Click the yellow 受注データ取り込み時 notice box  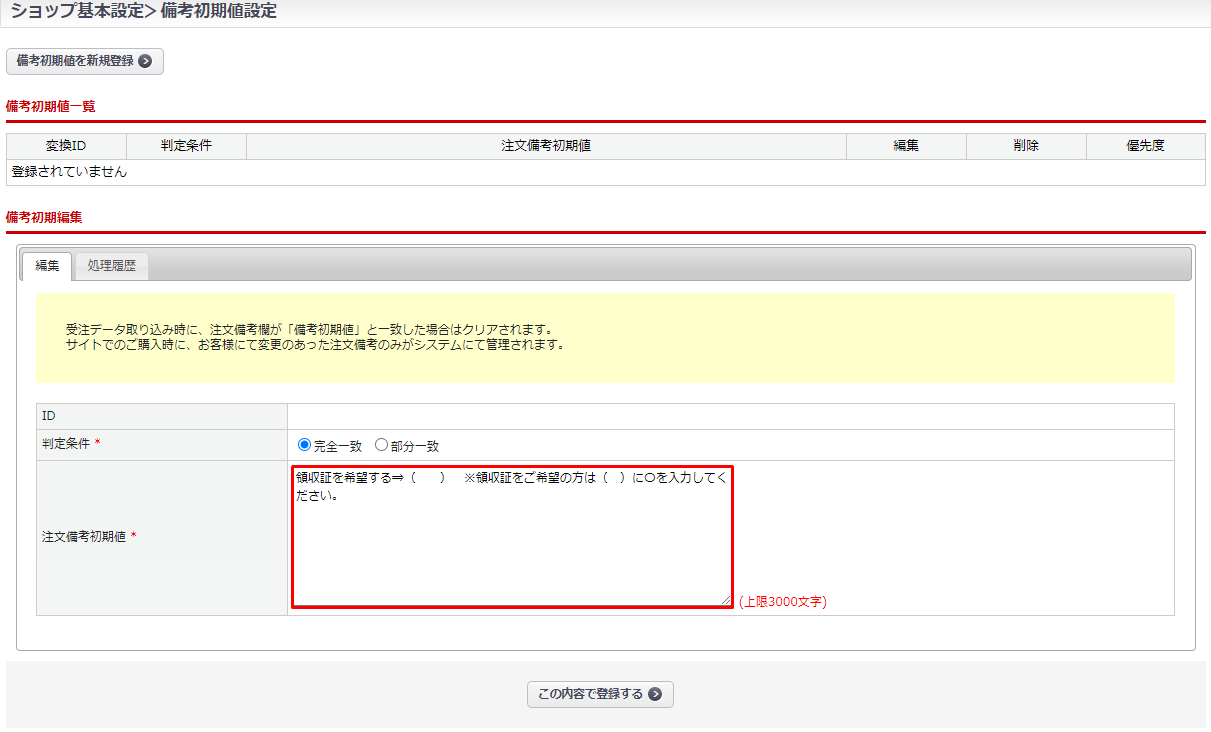[x=605, y=338]
